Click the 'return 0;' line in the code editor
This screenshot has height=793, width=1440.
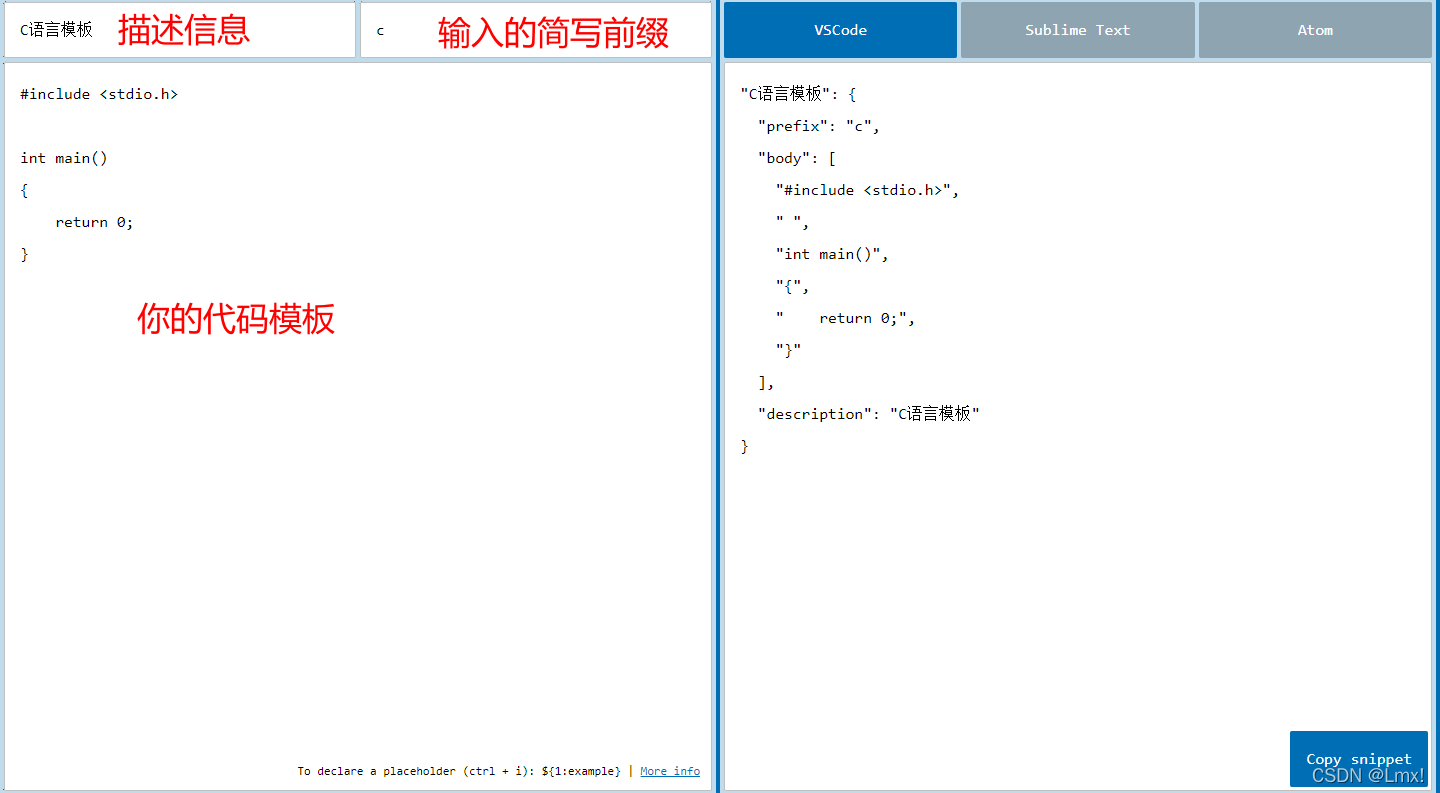94,222
